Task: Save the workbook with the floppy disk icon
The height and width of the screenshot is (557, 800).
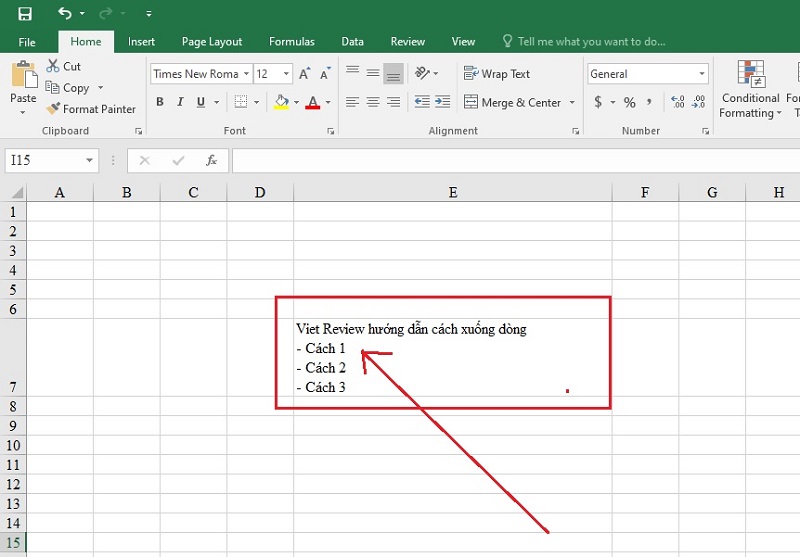Action: [x=24, y=14]
